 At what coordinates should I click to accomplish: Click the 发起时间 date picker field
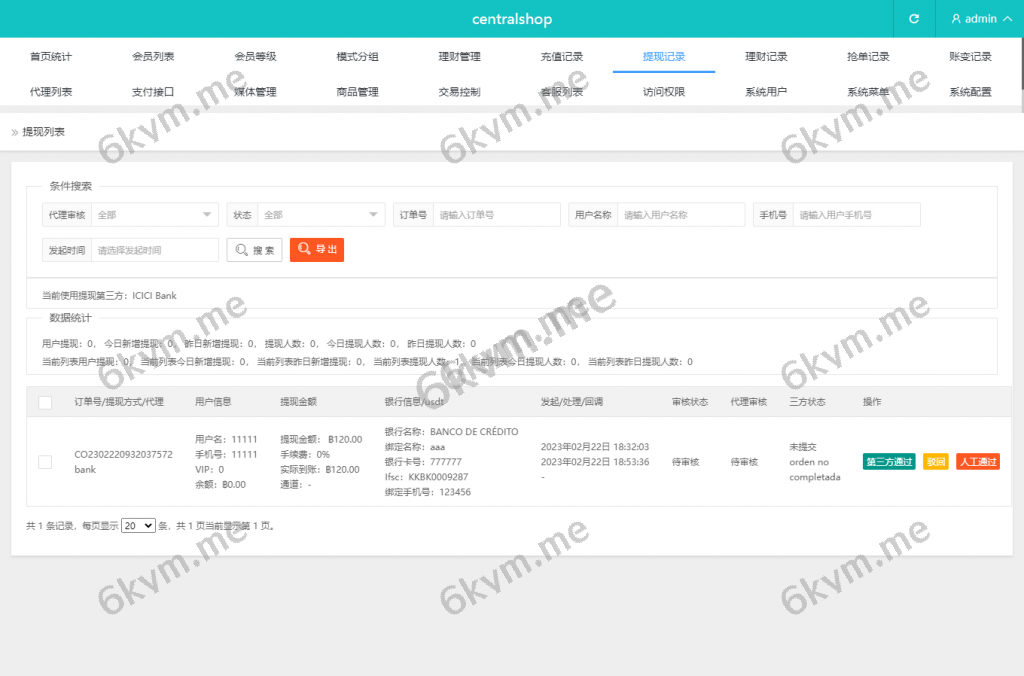pos(154,250)
